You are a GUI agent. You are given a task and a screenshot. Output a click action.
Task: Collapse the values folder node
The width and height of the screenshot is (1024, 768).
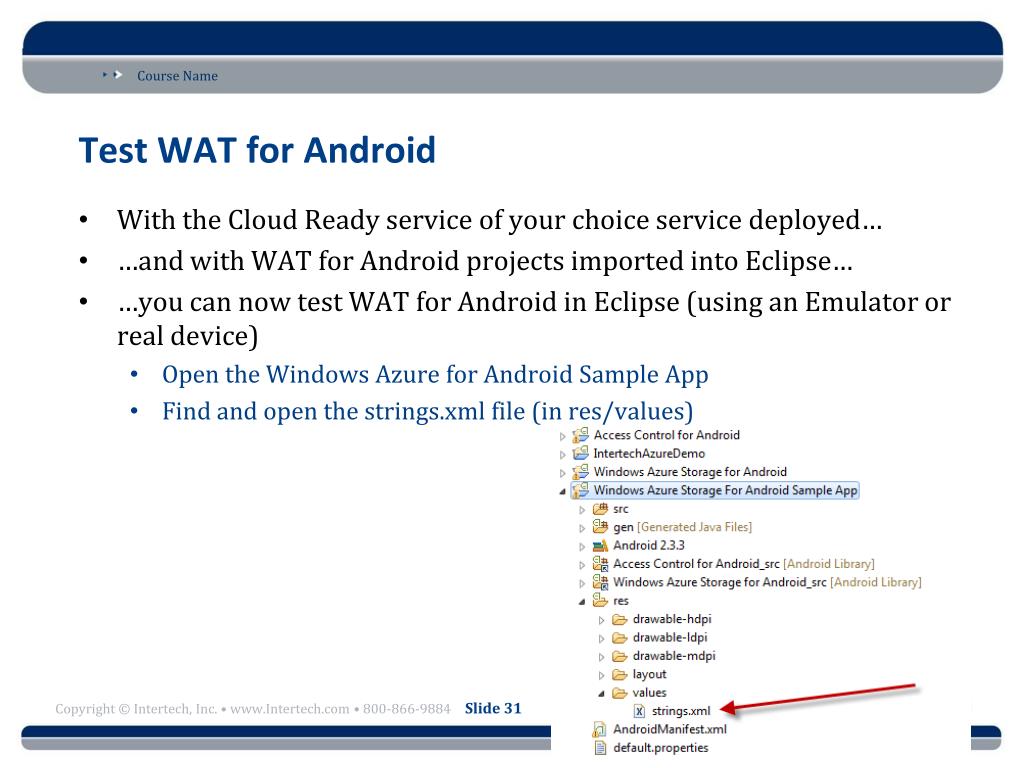pyautogui.click(x=601, y=694)
